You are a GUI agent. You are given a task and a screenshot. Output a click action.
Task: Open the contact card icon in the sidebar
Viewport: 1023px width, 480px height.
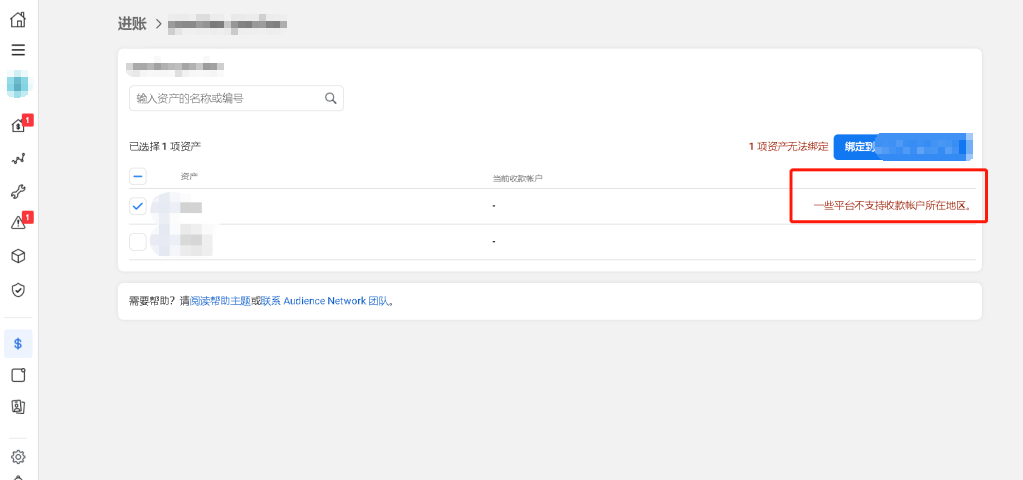pyautogui.click(x=18, y=407)
